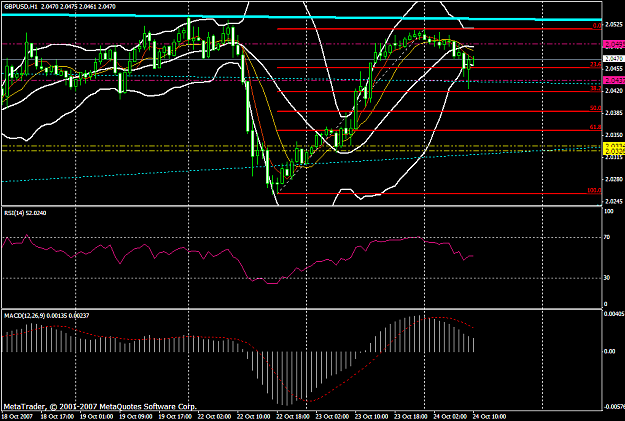Select the Fibonacci 38.2 level label

(x=596, y=89)
